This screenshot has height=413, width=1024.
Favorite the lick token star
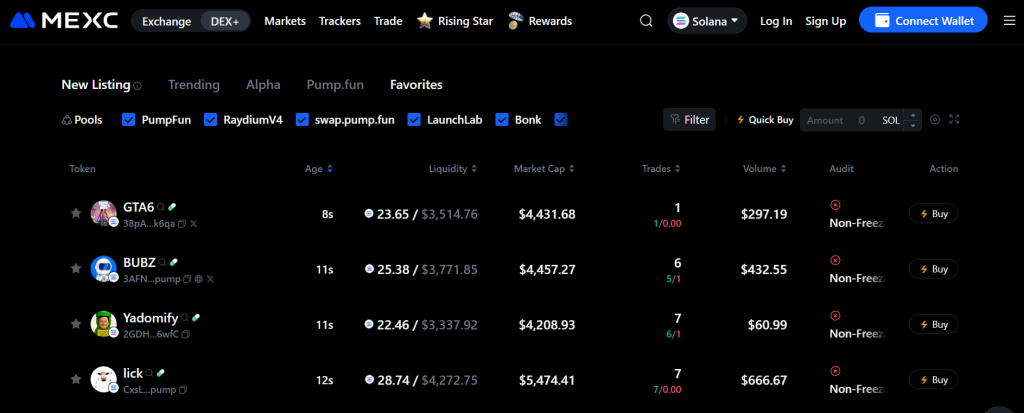[76, 379]
